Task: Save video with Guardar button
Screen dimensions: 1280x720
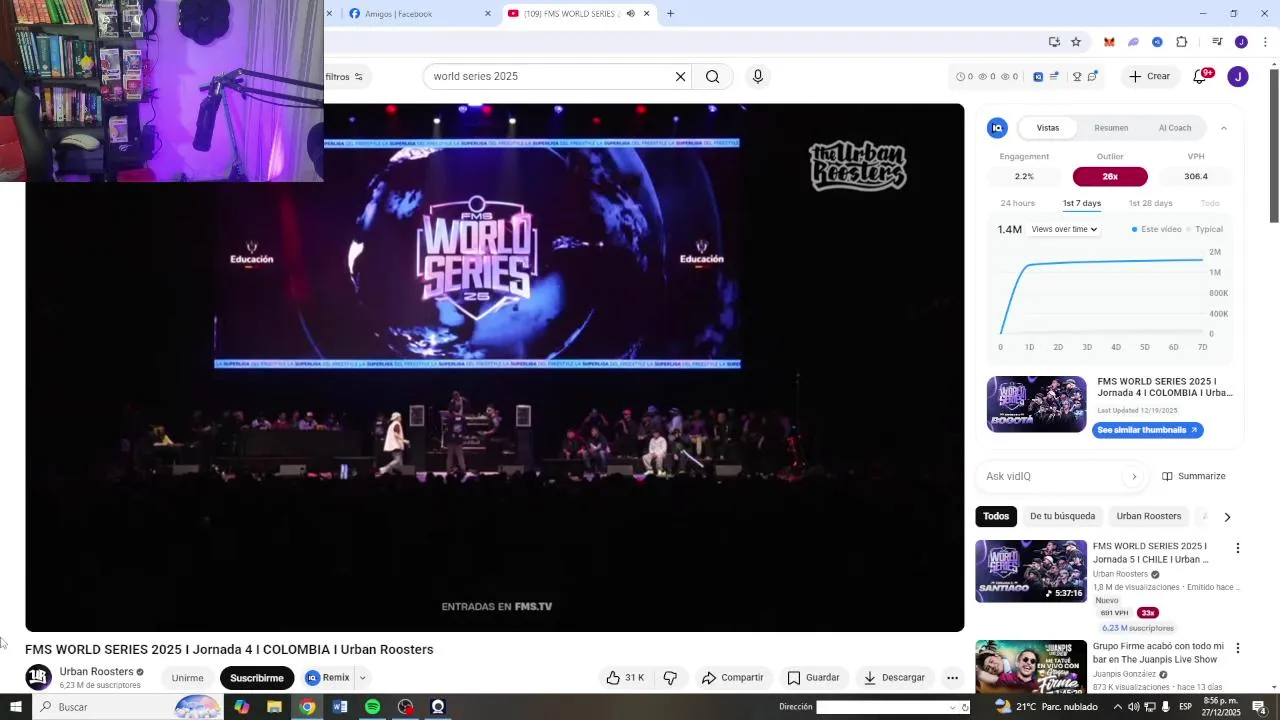Action: click(813, 678)
